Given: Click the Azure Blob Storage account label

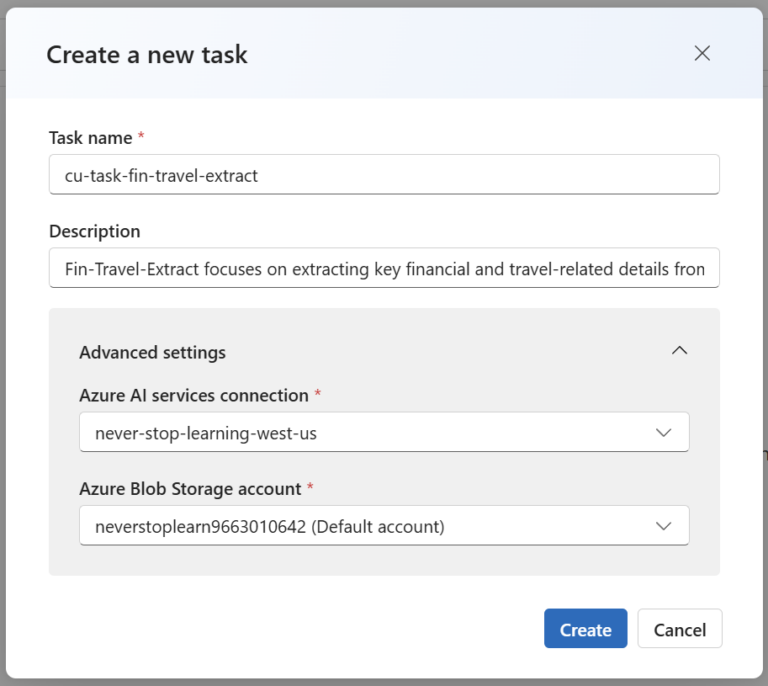Looking at the screenshot, I should (190, 489).
